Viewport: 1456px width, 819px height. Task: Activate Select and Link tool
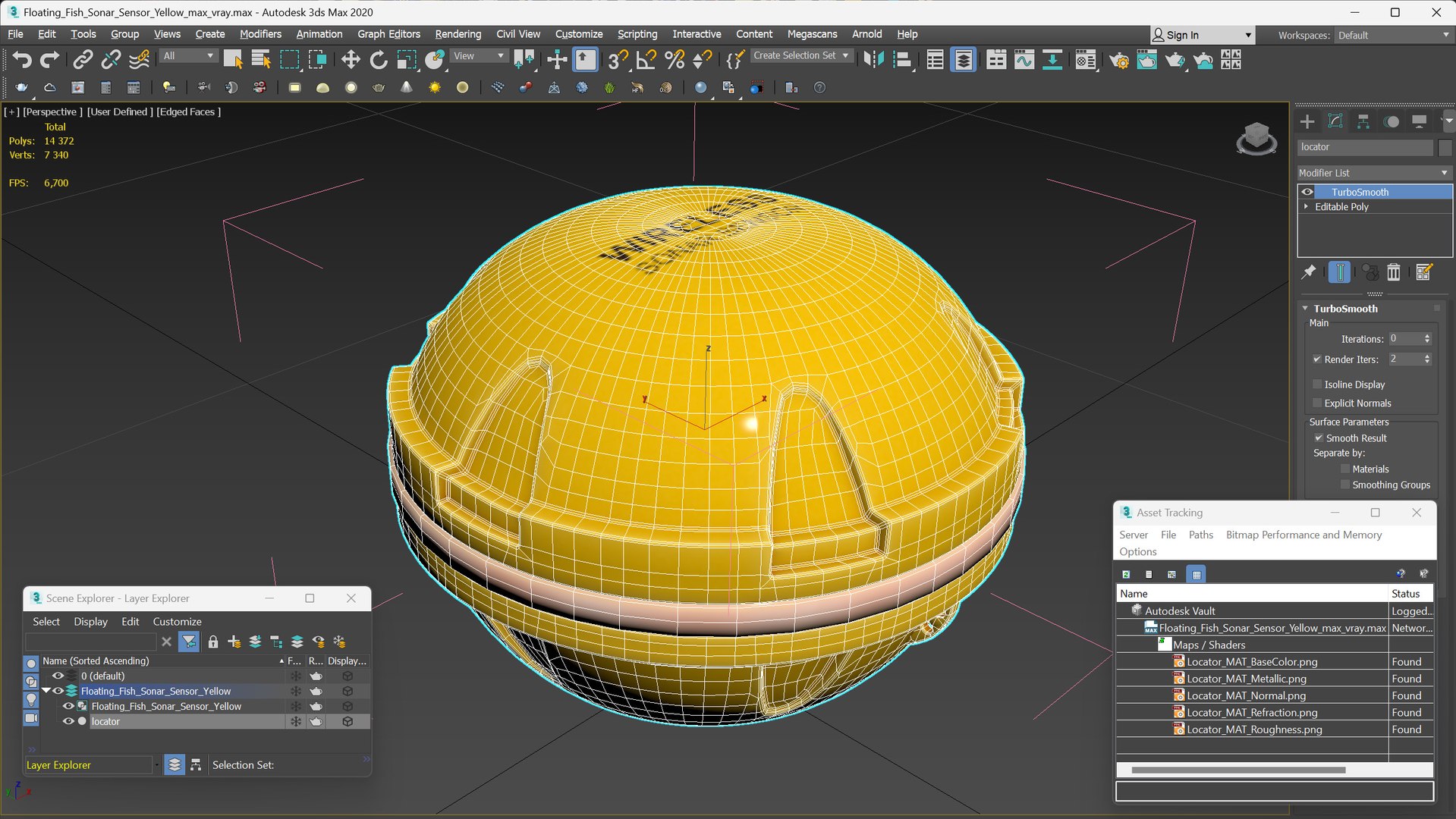click(x=83, y=59)
